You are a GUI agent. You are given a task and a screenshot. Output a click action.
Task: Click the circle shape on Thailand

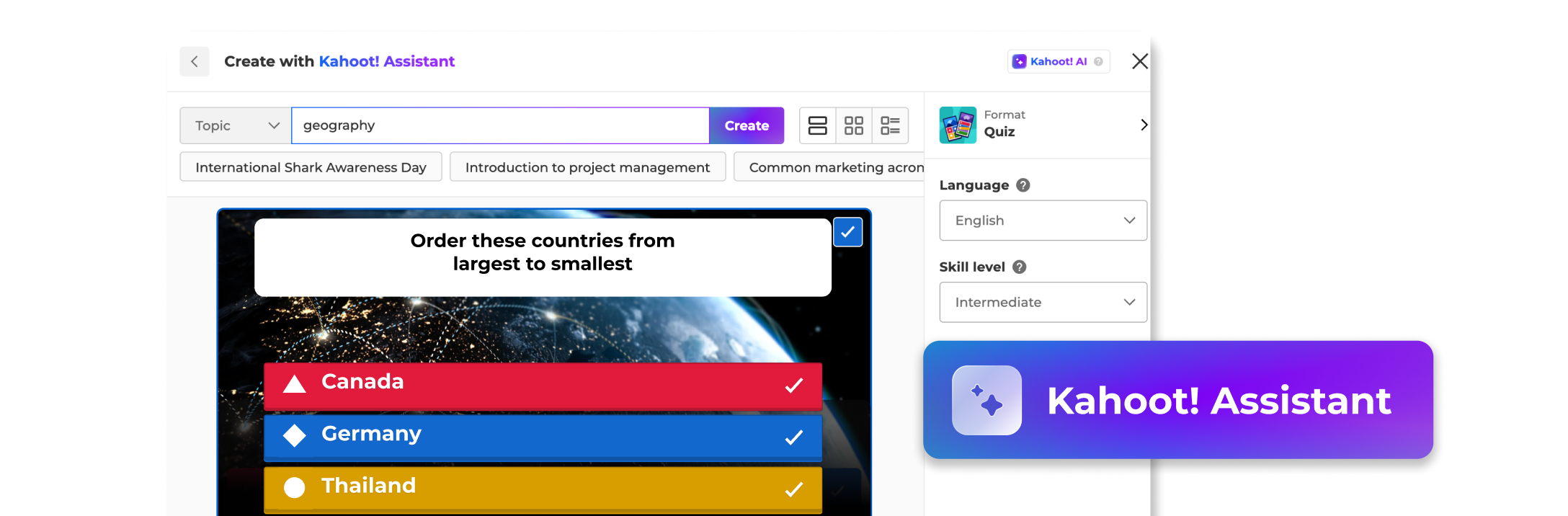point(294,488)
